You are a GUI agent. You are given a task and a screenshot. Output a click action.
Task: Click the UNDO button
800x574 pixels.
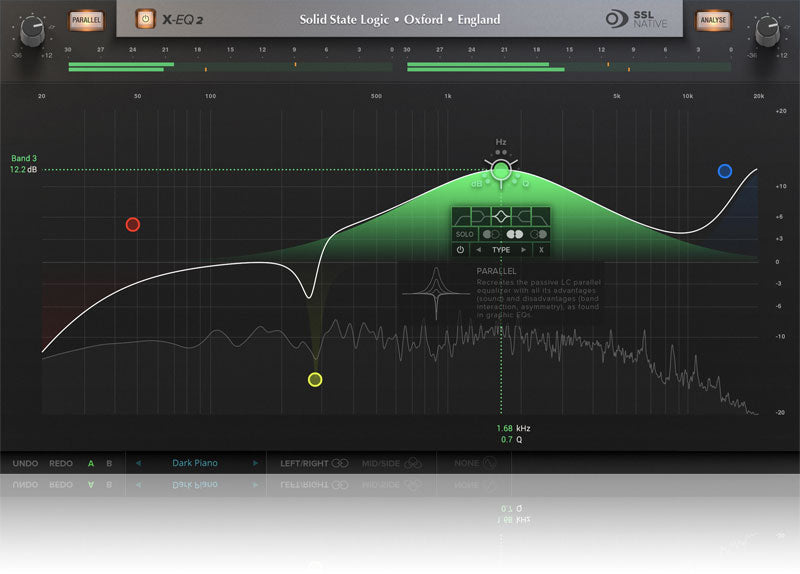(x=25, y=463)
